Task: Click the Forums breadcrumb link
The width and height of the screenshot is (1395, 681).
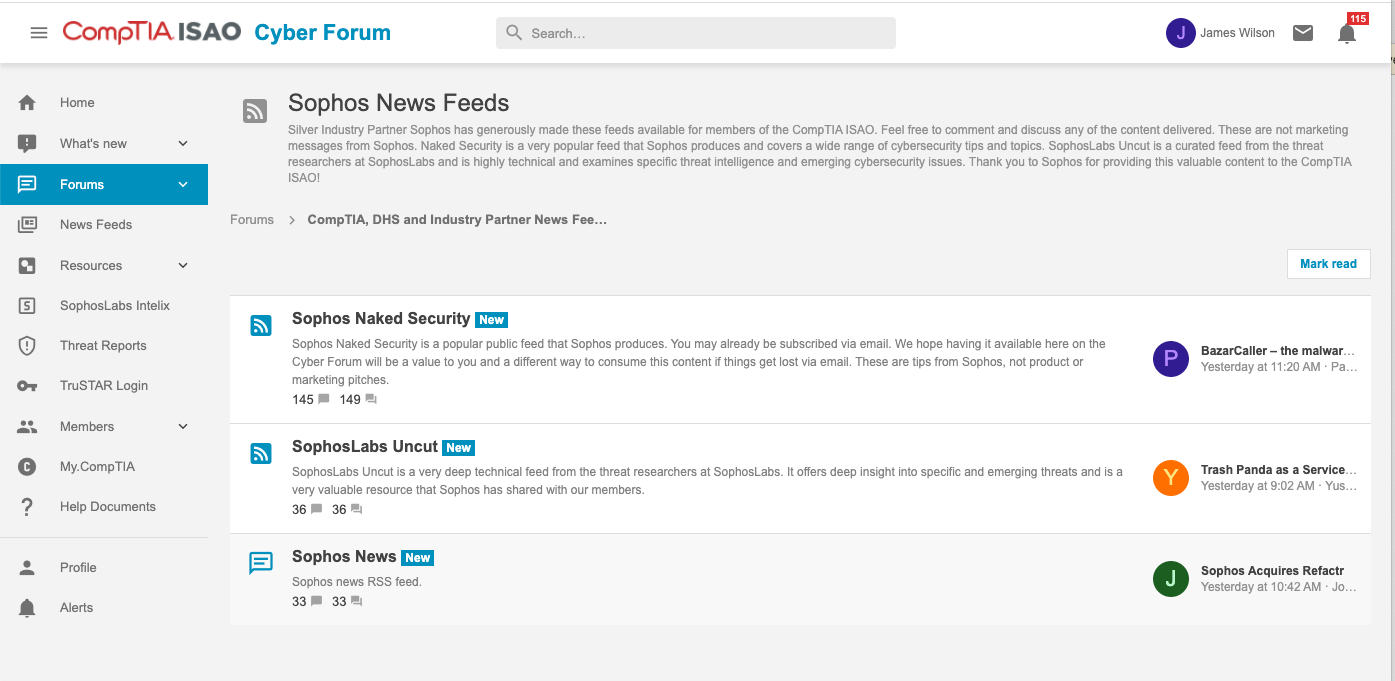Action: tap(252, 220)
